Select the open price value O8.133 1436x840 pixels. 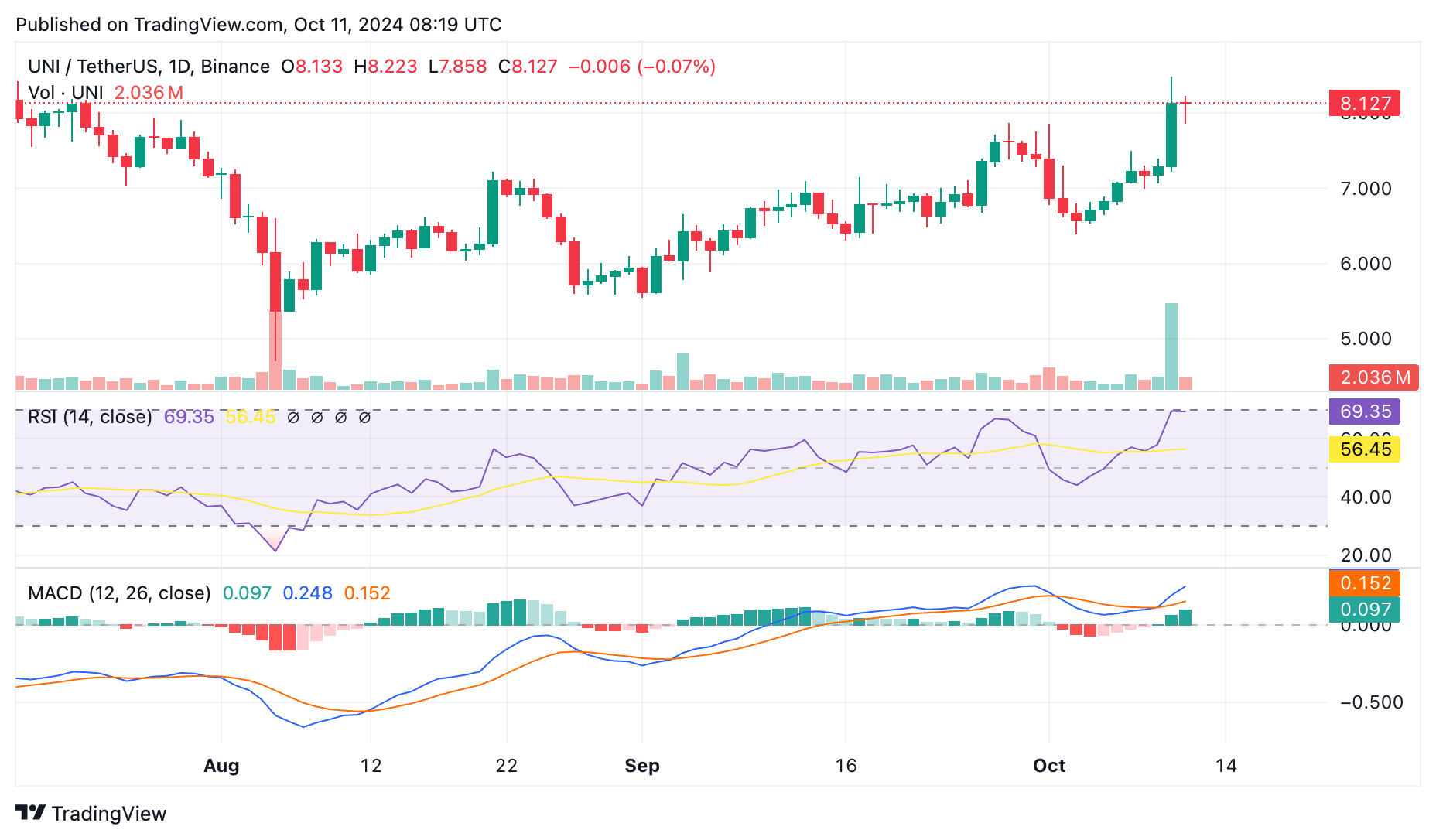pyautogui.click(x=312, y=67)
